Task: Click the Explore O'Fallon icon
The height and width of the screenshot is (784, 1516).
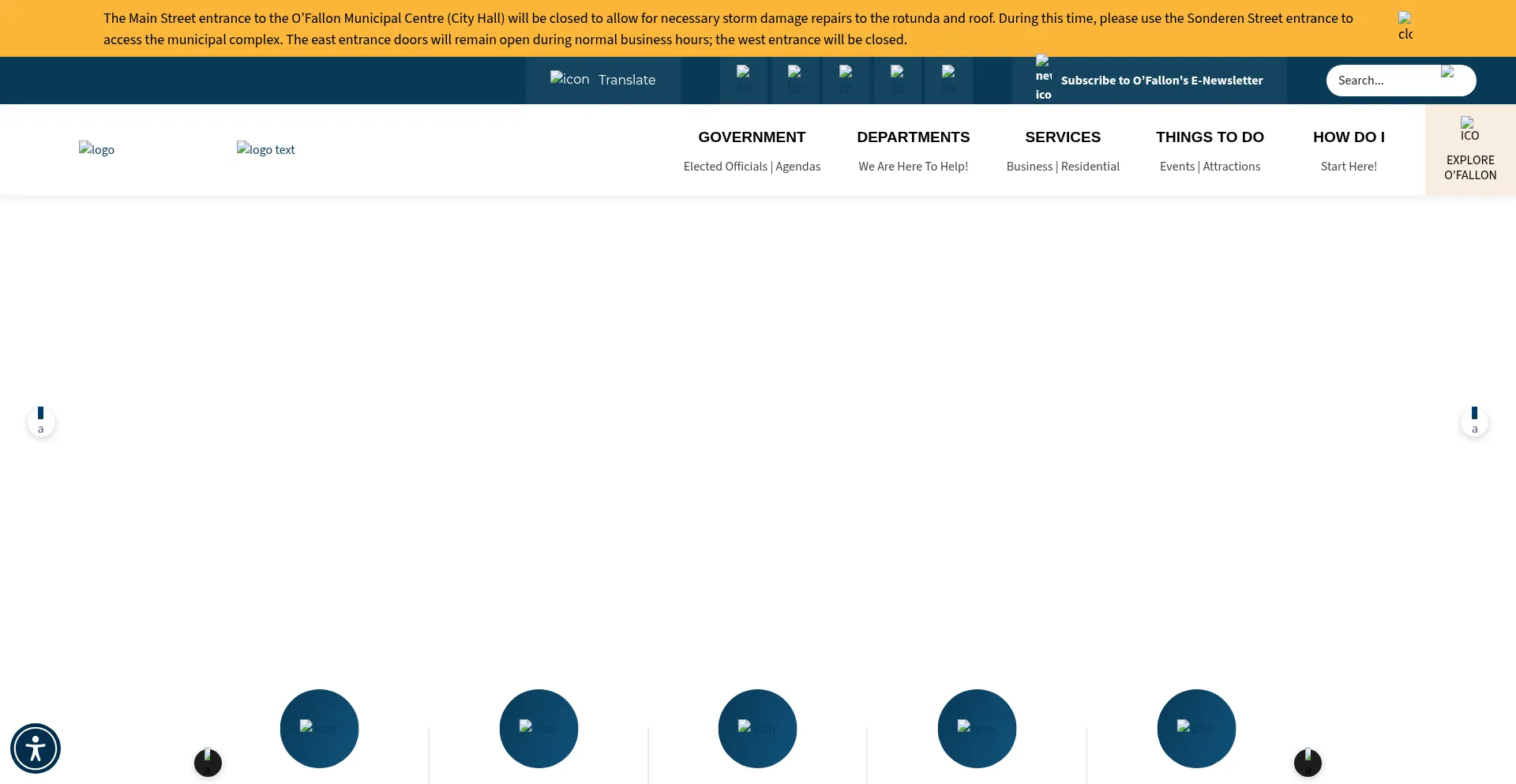Action: [x=1469, y=129]
